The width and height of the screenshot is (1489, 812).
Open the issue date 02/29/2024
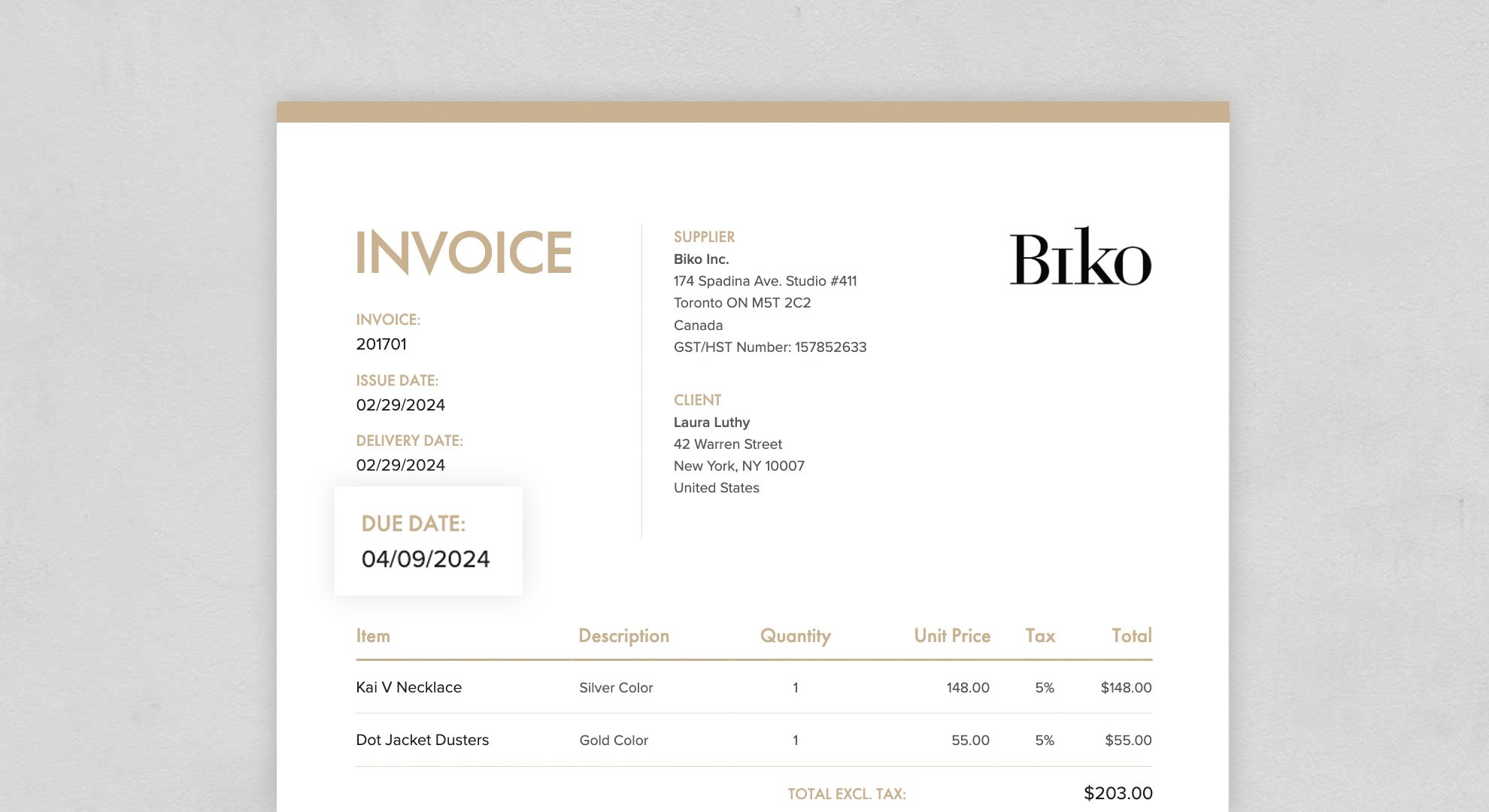(x=400, y=404)
